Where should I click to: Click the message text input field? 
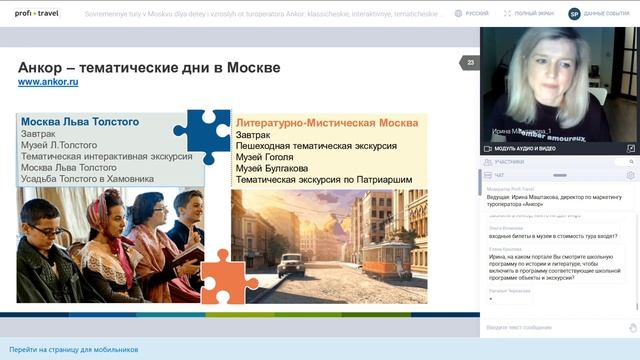coord(555,327)
